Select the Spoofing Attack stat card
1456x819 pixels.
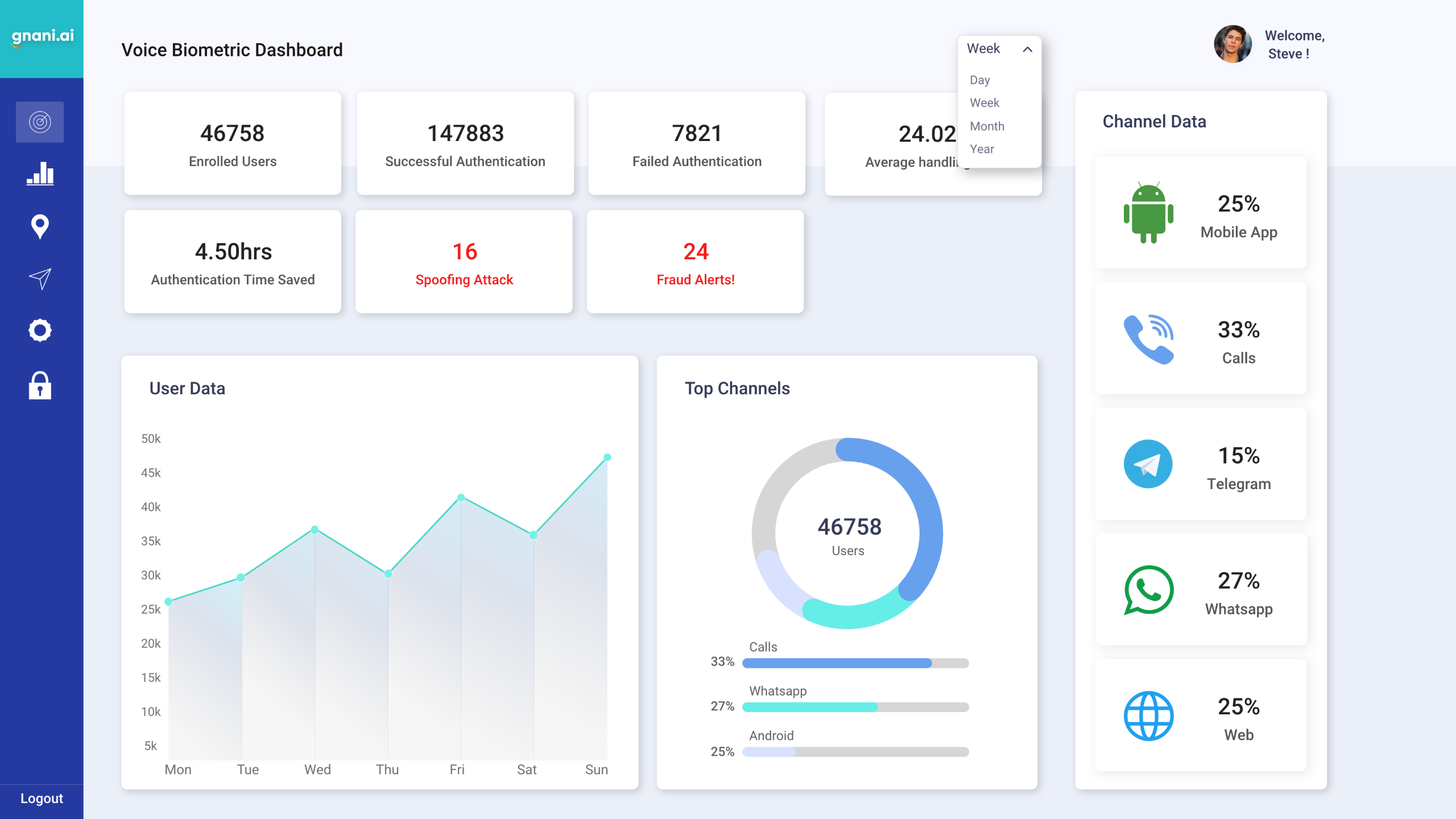coord(464,261)
